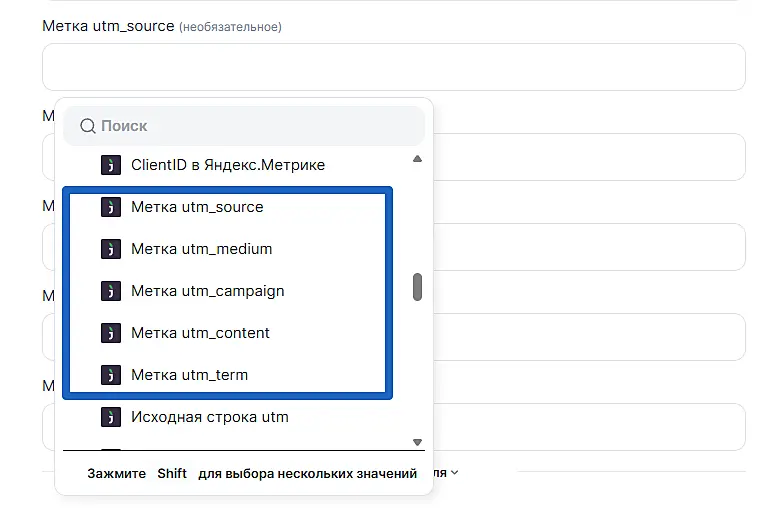Select the Исходная строка utm option
779x518 pixels.
click(210, 417)
